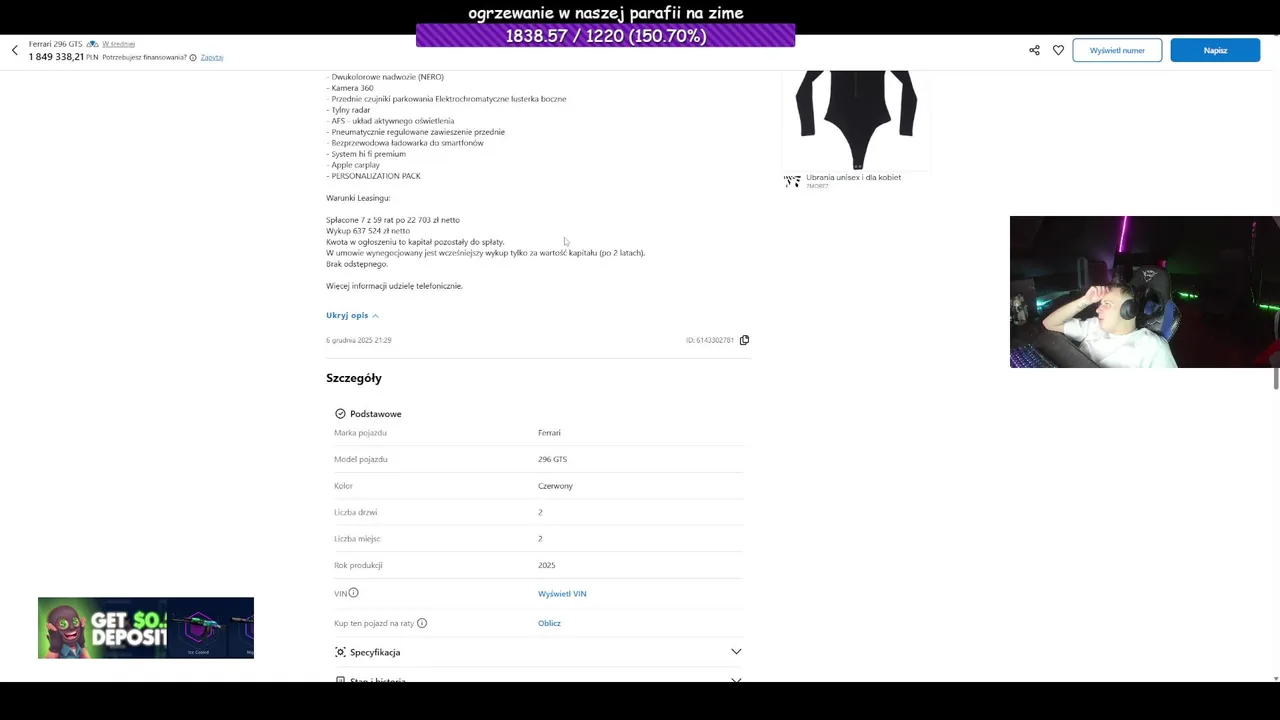This screenshot has height=720, width=1280.
Task: Click the W średniej price rating link
Action: pyautogui.click(x=118, y=44)
